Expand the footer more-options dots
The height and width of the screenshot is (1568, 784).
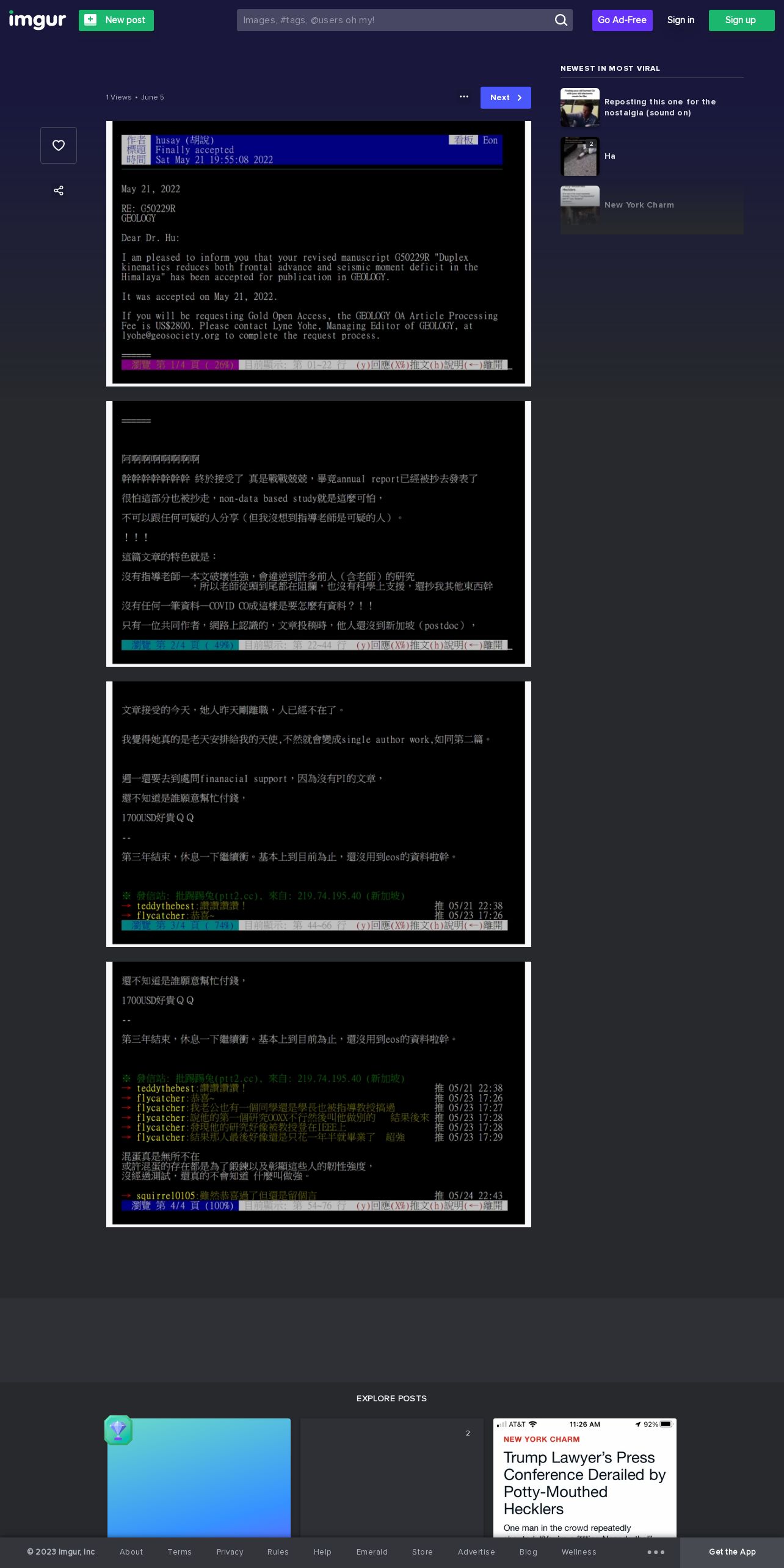(x=656, y=1552)
